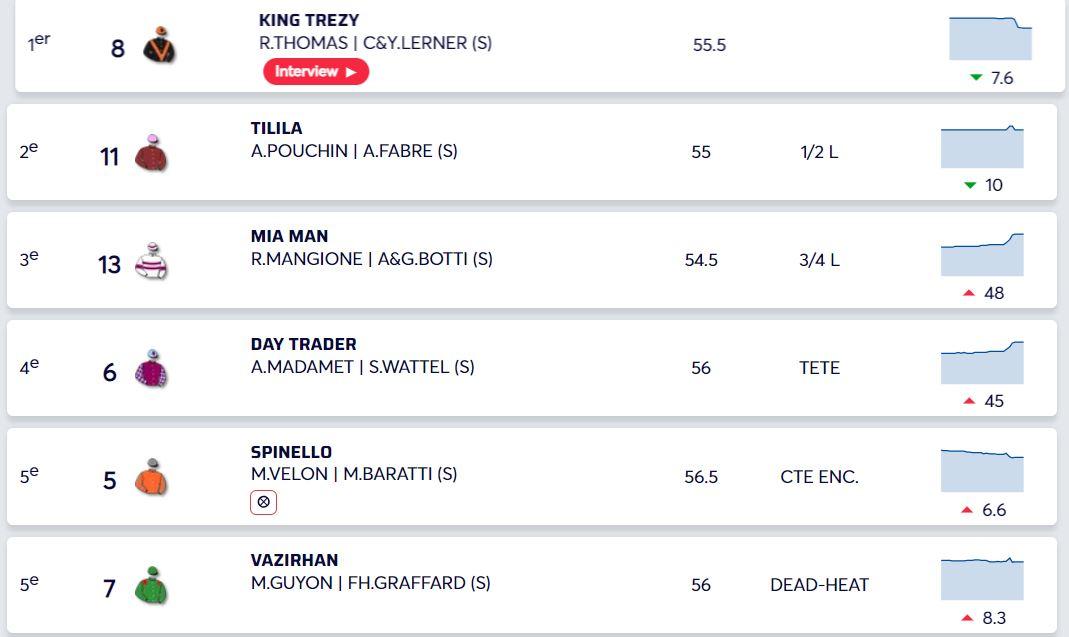View Day Trader odds evolution graph
Screen dimensions: 1069x637
tap(982, 362)
